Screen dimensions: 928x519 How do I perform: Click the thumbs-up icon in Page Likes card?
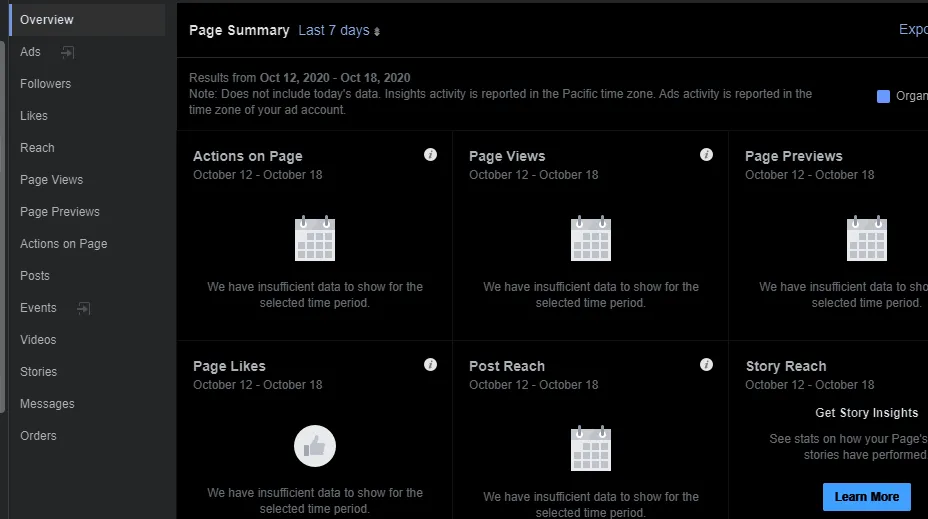314,446
